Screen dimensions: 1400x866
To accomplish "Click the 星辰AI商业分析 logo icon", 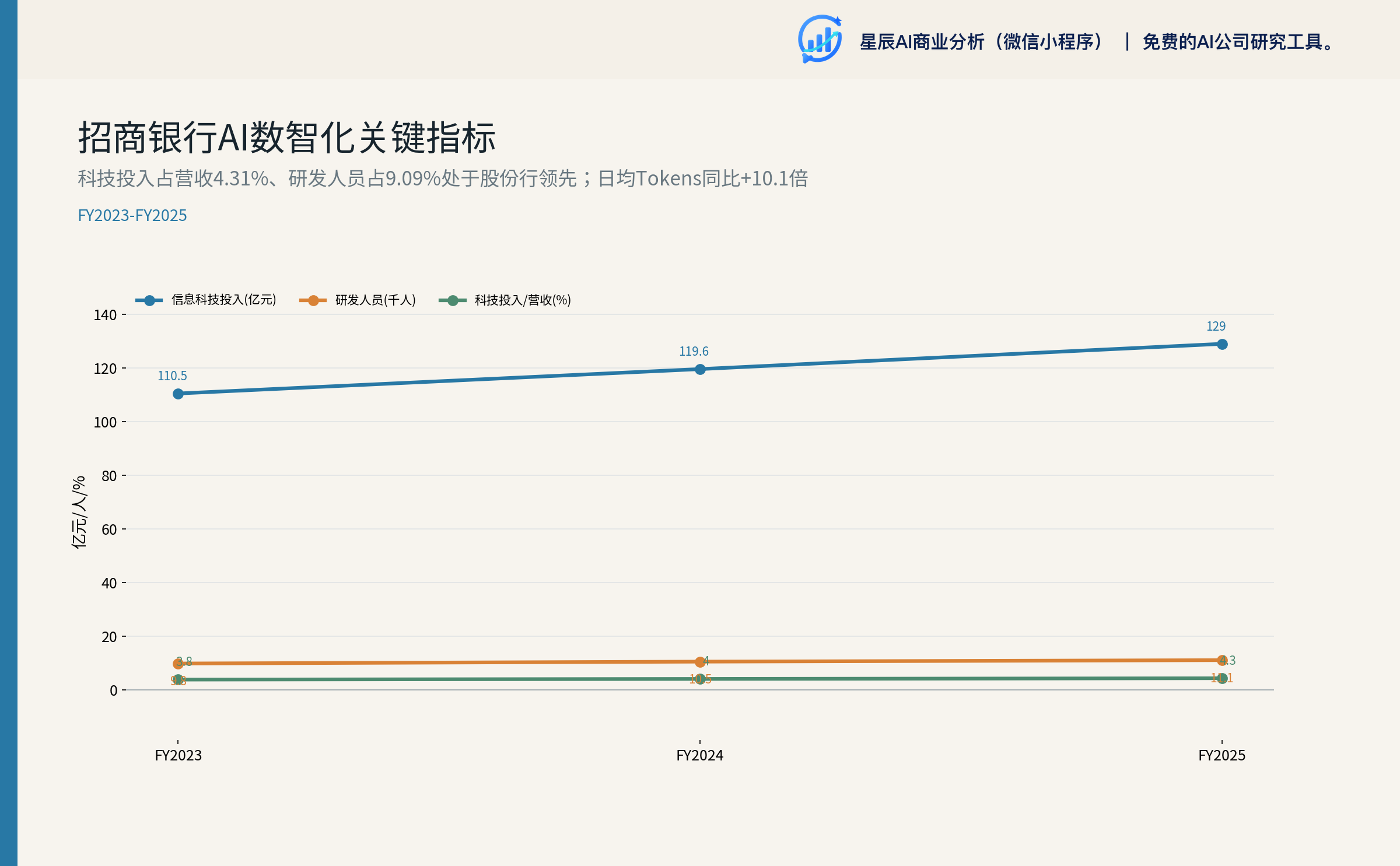I will pos(820,39).
